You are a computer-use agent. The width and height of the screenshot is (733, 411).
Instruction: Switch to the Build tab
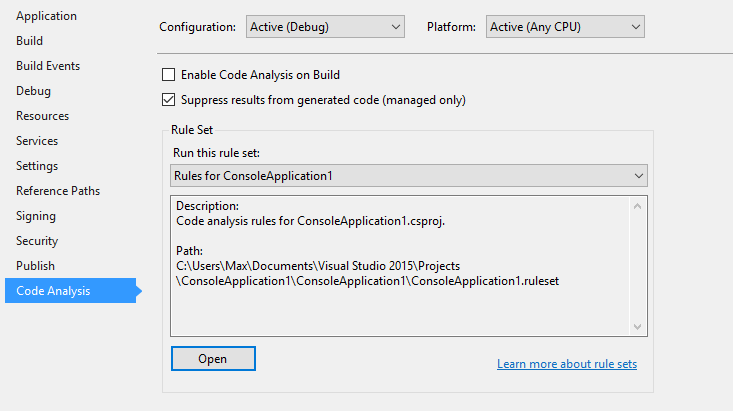click(29, 41)
